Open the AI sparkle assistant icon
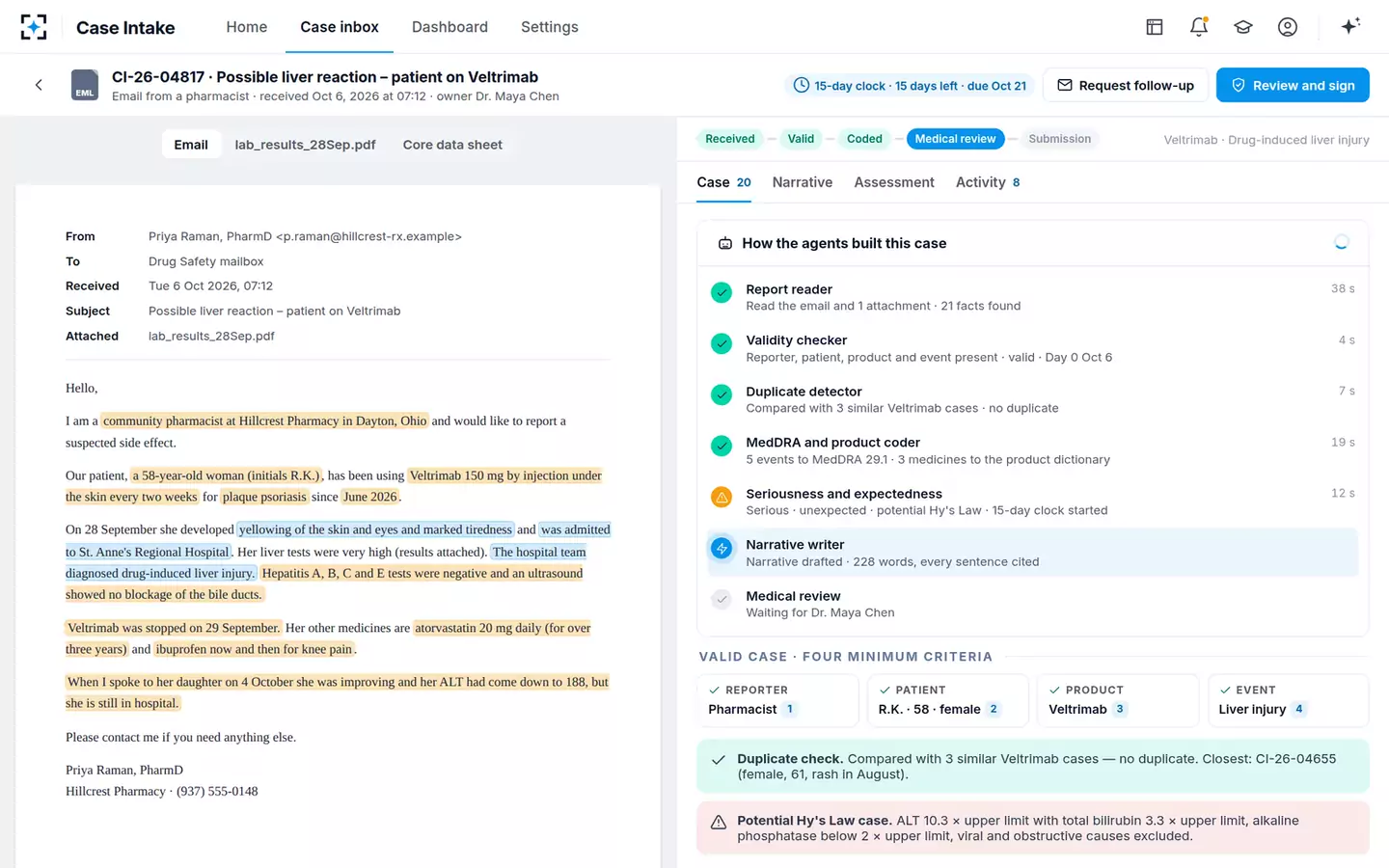 point(1350,26)
